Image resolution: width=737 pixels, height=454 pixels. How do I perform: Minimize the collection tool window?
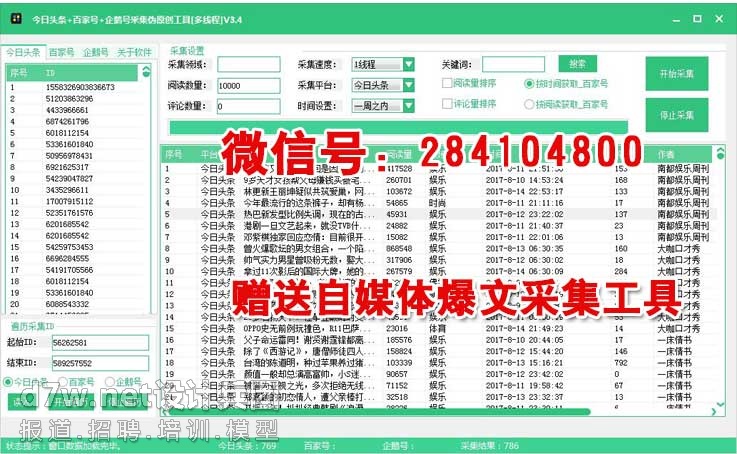pyautogui.click(x=676, y=20)
